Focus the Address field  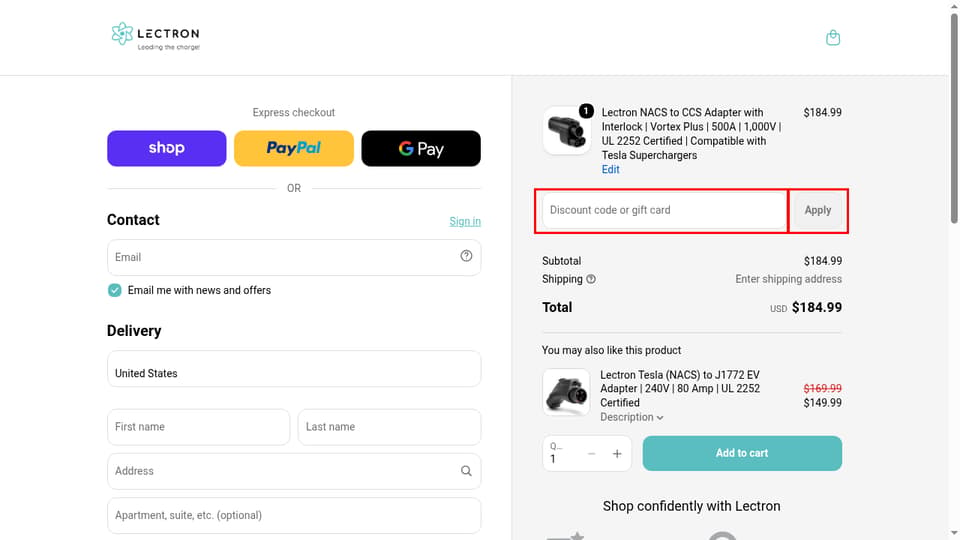point(294,471)
